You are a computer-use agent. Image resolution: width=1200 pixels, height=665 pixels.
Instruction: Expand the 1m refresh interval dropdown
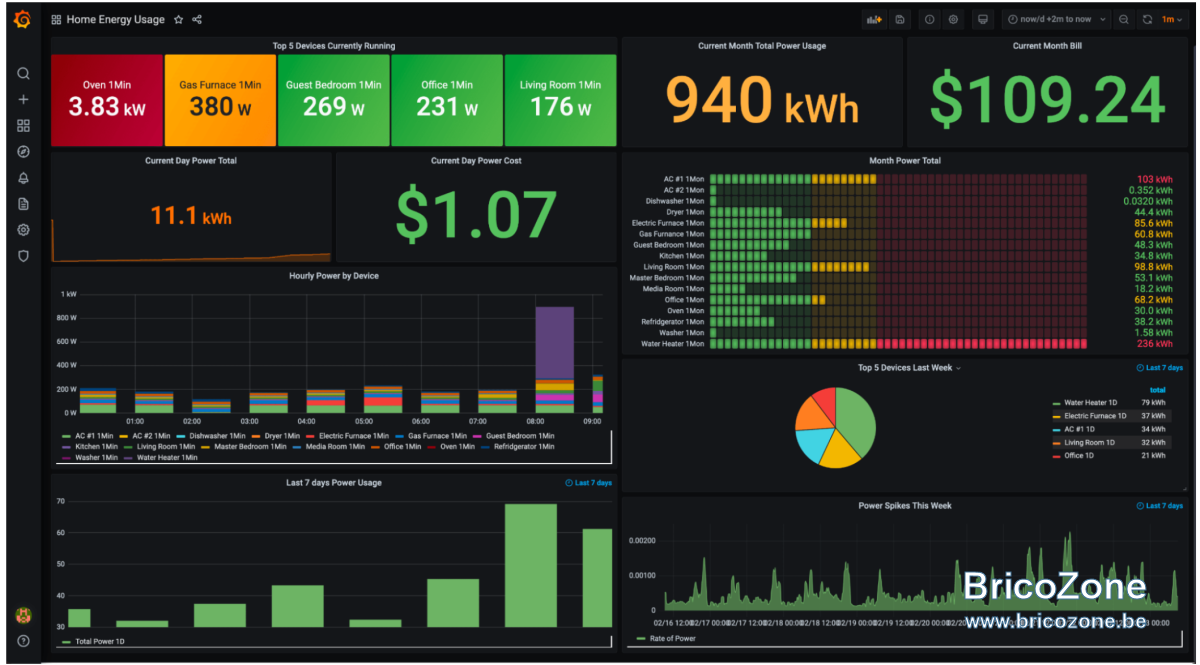[x=1172, y=19]
